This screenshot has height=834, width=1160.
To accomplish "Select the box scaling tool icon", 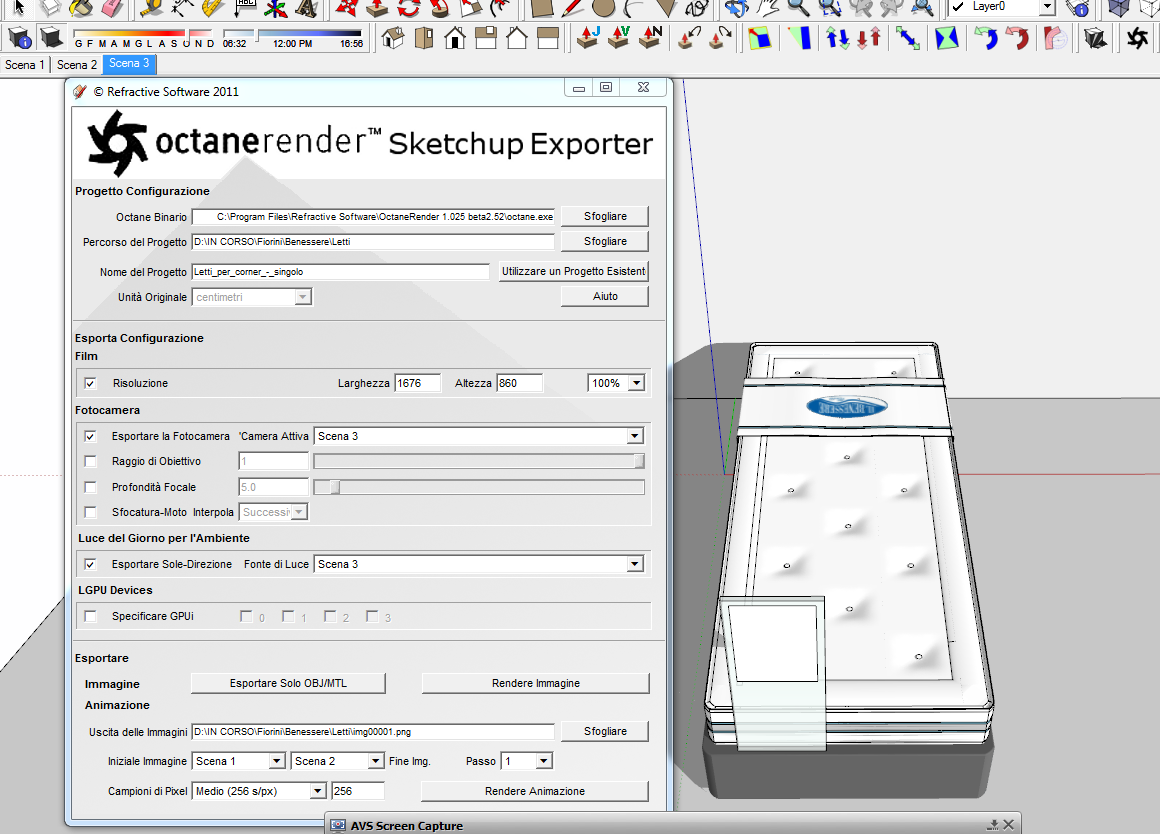I will (760, 37).
